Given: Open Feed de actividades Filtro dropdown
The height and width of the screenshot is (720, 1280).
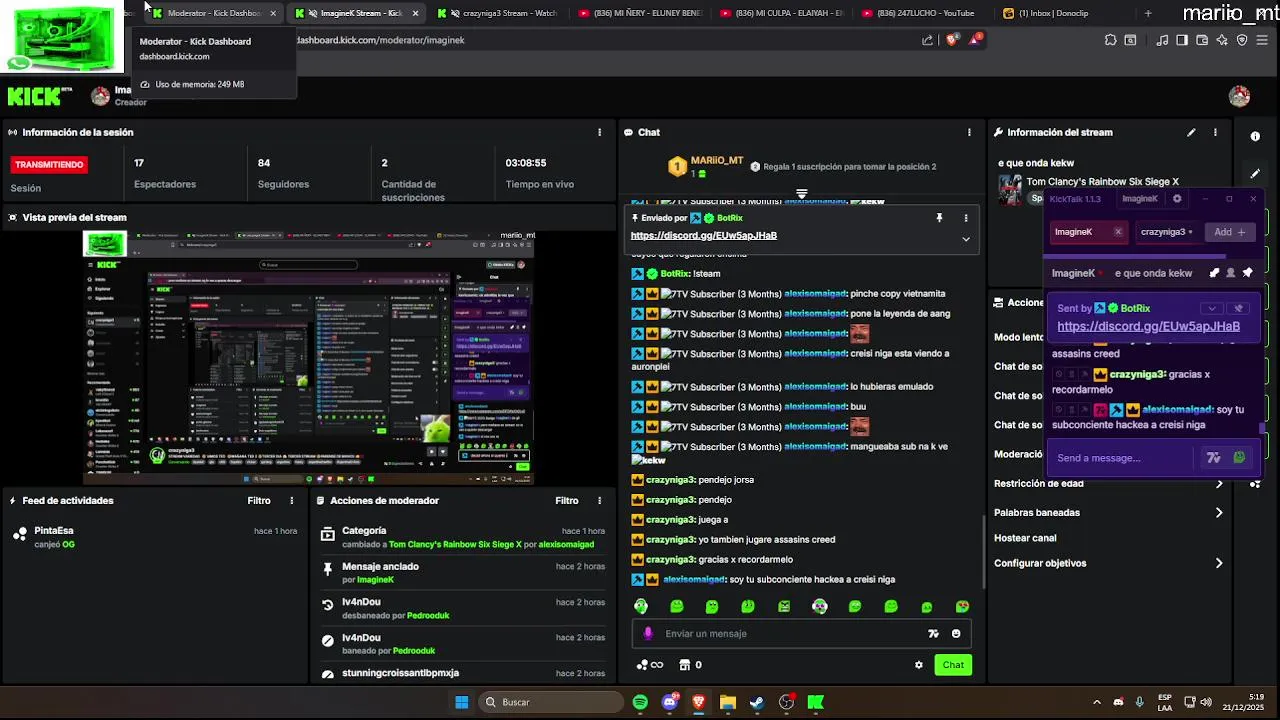Looking at the screenshot, I should point(259,501).
